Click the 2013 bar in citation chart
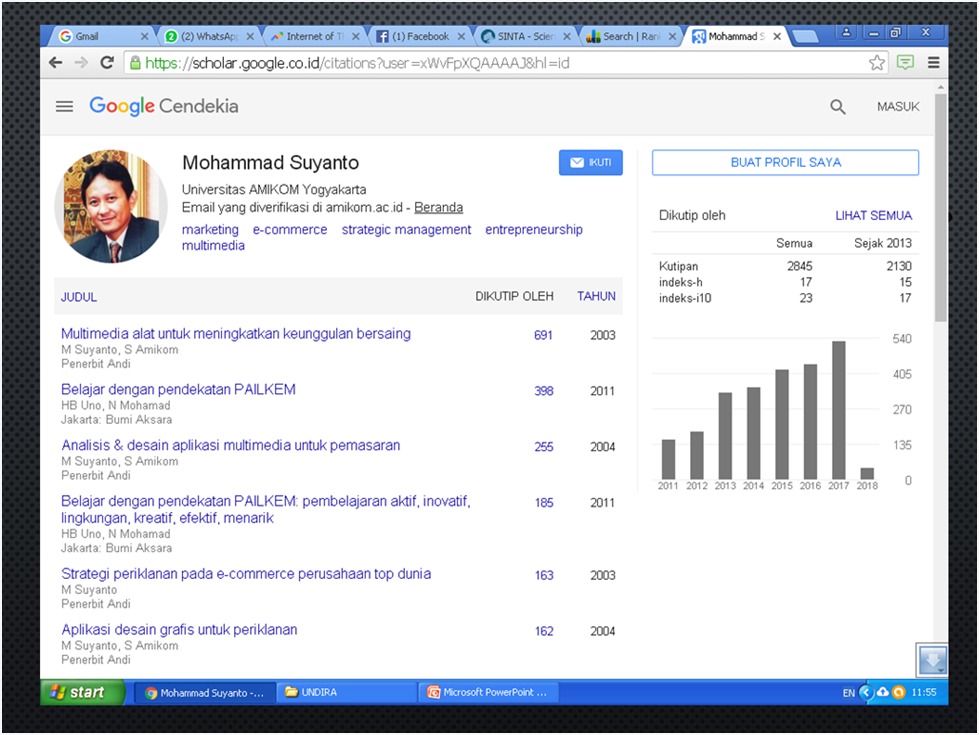Screen dimensions: 979x735 click(x=725, y=436)
